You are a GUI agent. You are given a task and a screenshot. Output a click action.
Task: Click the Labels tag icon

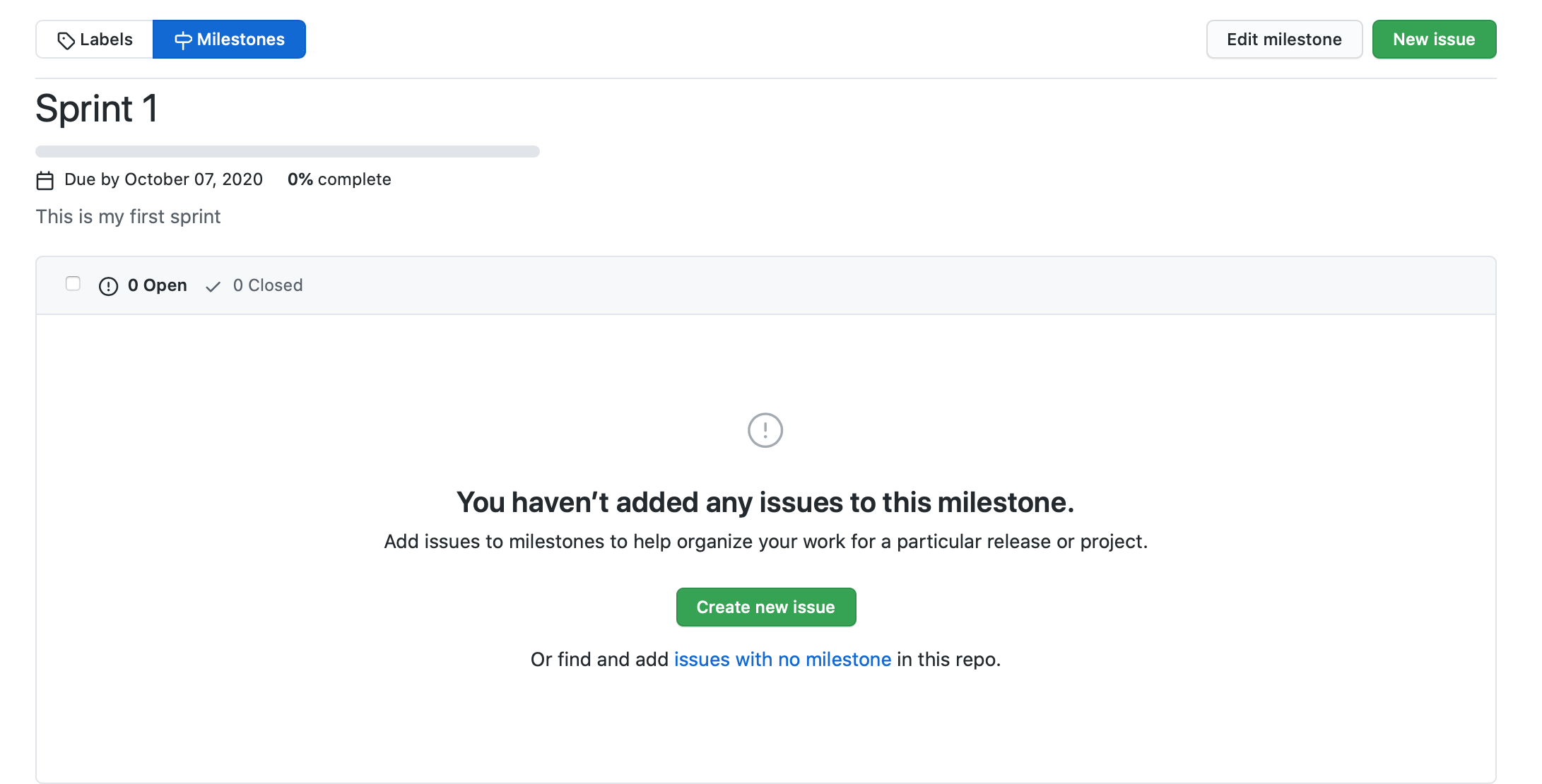pos(66,41)
